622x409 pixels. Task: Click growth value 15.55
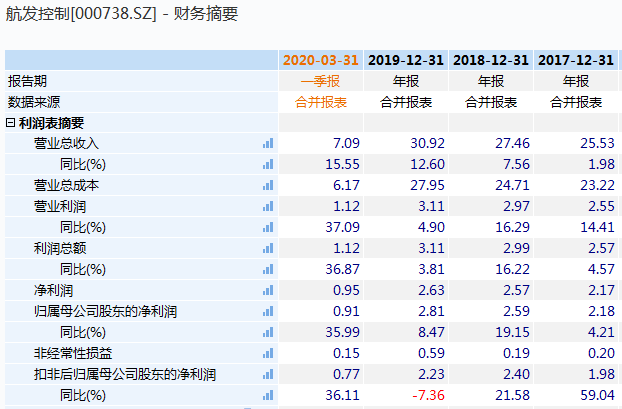(343, 164)
